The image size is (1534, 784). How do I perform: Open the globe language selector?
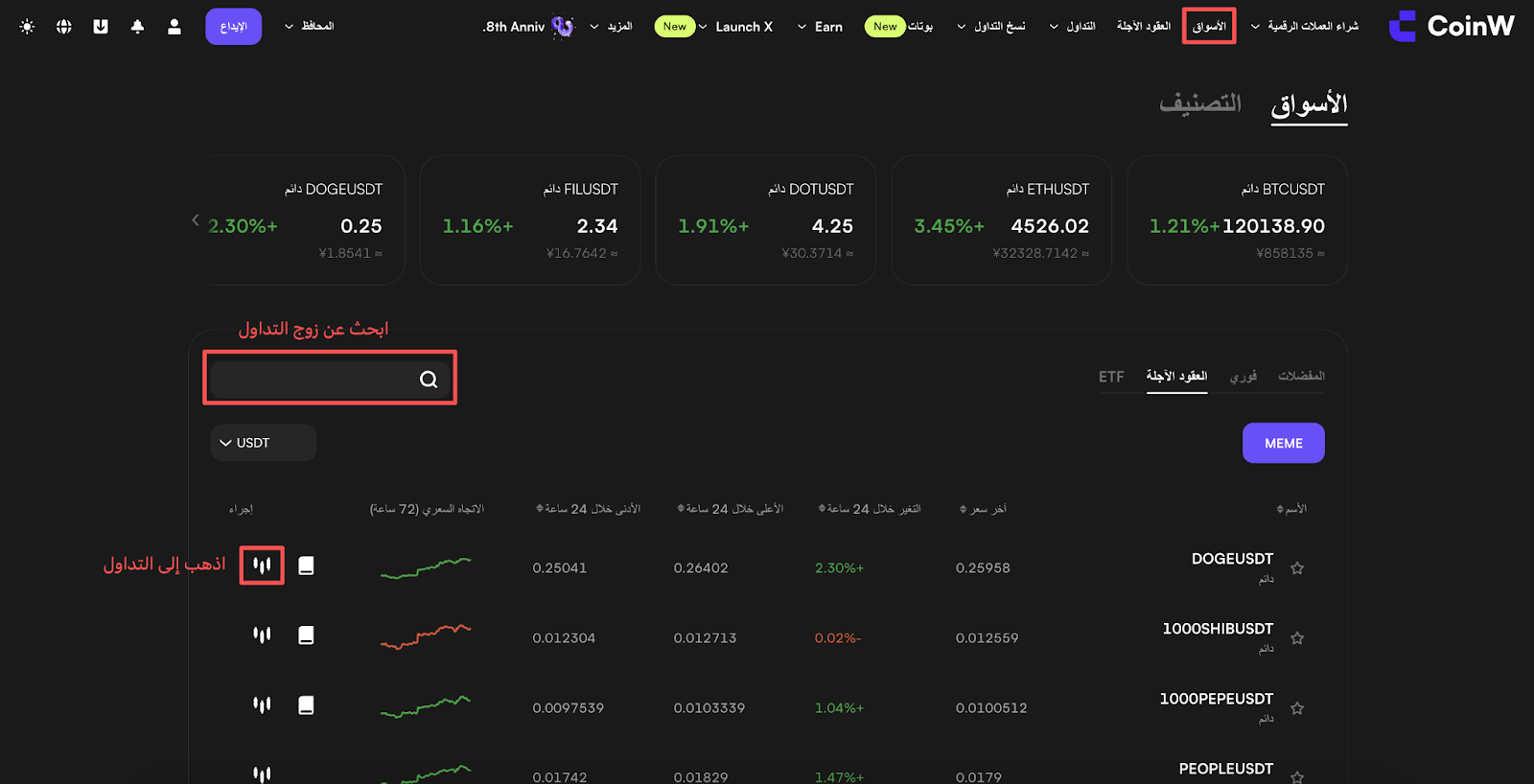tap(64, 27)
